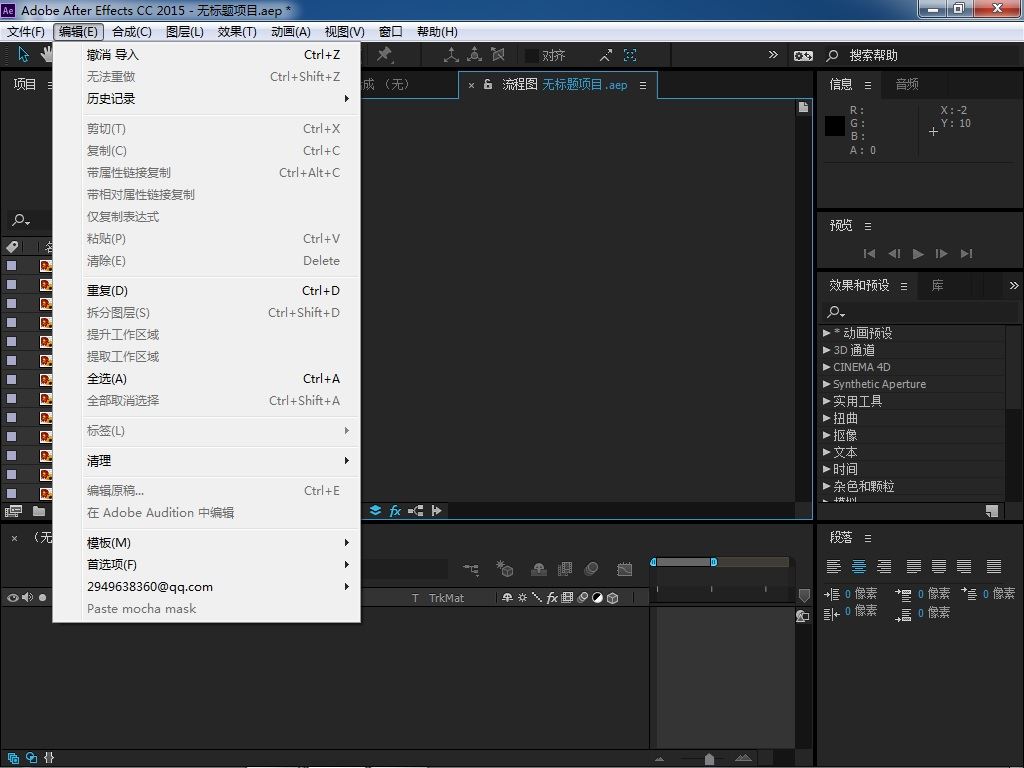Screen dimensions: 1024x768
Task: Open the 帮助(H) menu
Action: click(x=437, y=31)
